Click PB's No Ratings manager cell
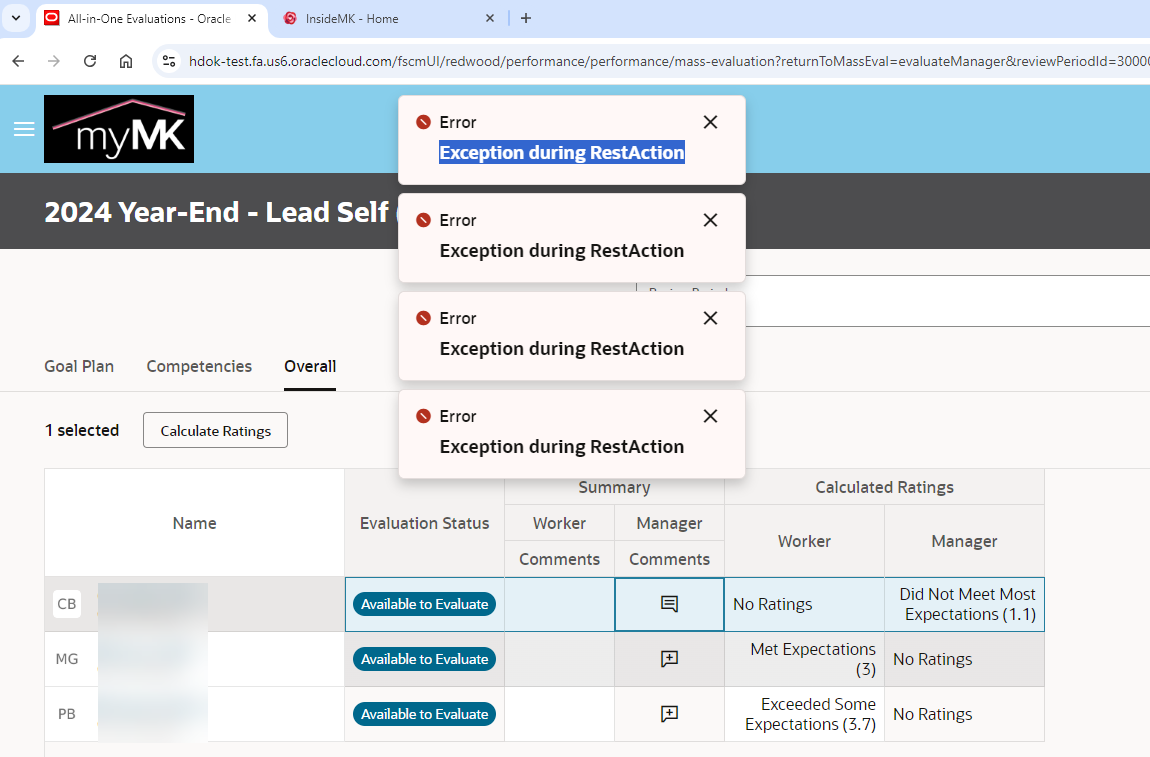 tap(964, 714)
